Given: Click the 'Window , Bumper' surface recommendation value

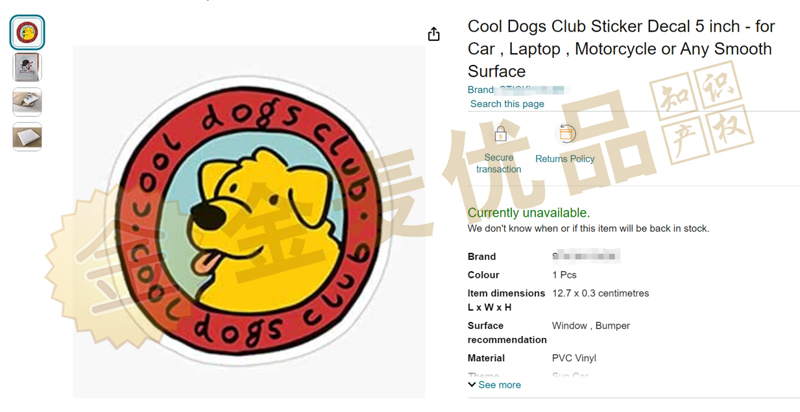Looking at the screenshot, I should [591, 325].
